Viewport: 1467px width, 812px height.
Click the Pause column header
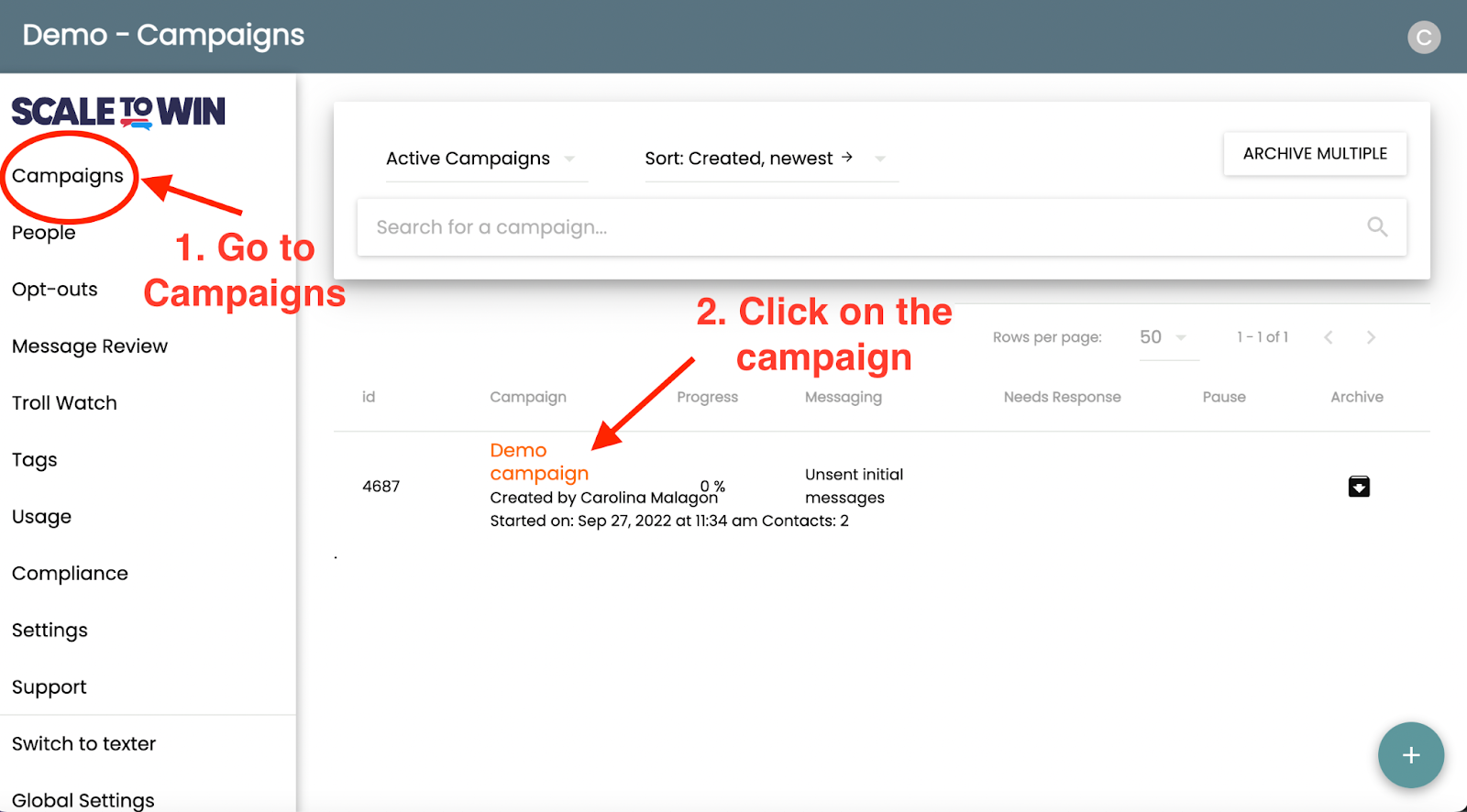(1224, 397)
